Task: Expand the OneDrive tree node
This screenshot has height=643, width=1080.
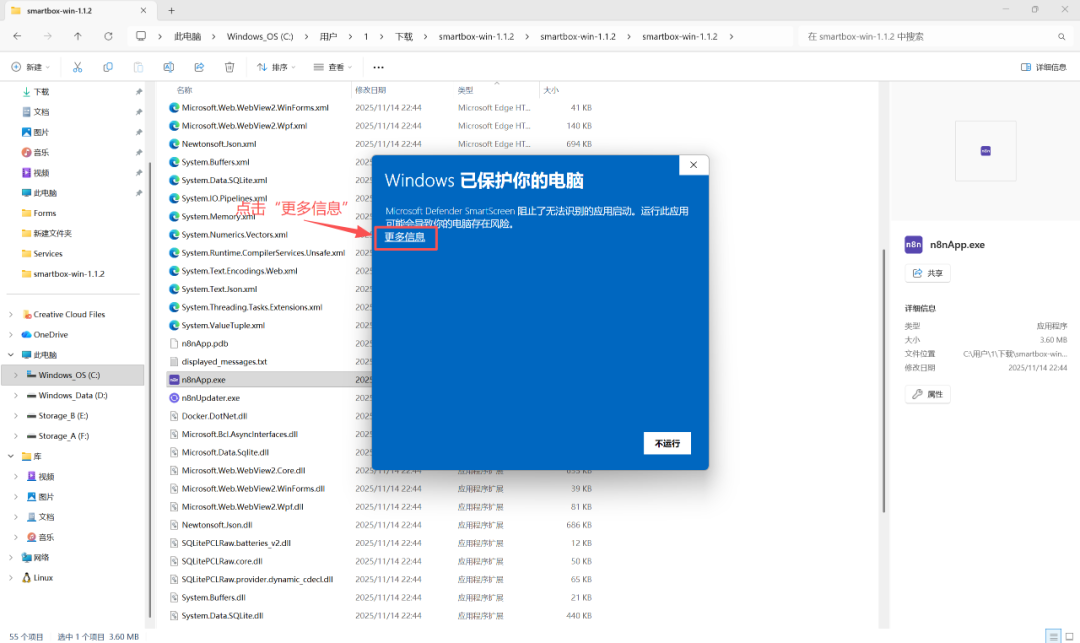Action: [11, 335]
